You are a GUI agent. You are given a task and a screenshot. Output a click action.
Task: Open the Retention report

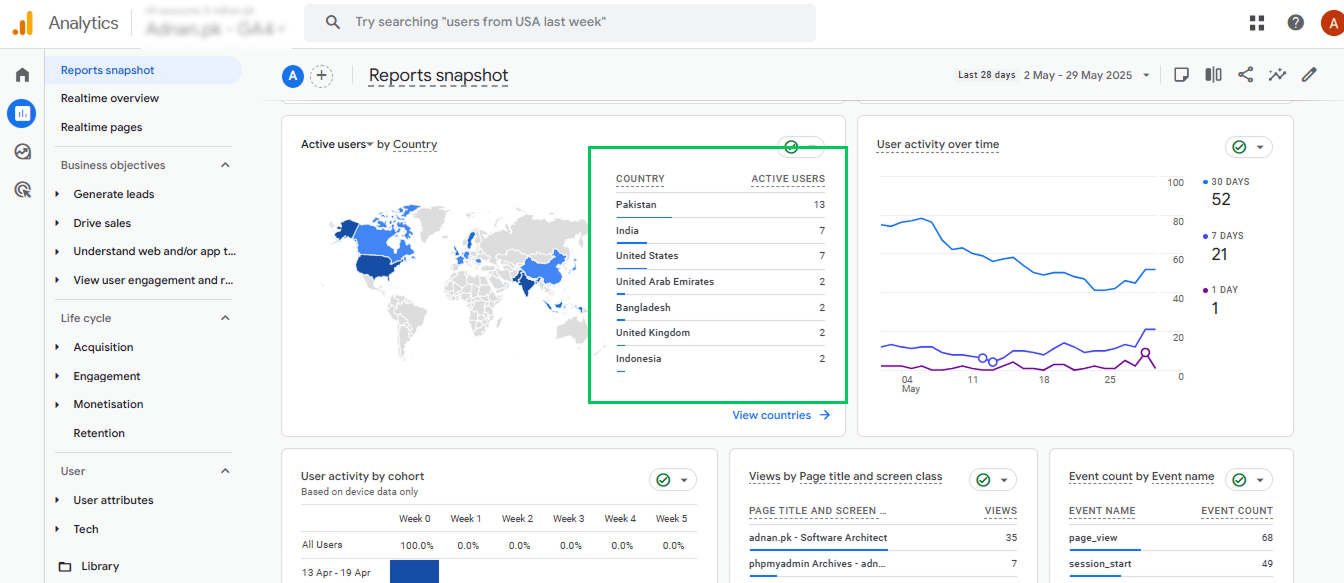99,433
